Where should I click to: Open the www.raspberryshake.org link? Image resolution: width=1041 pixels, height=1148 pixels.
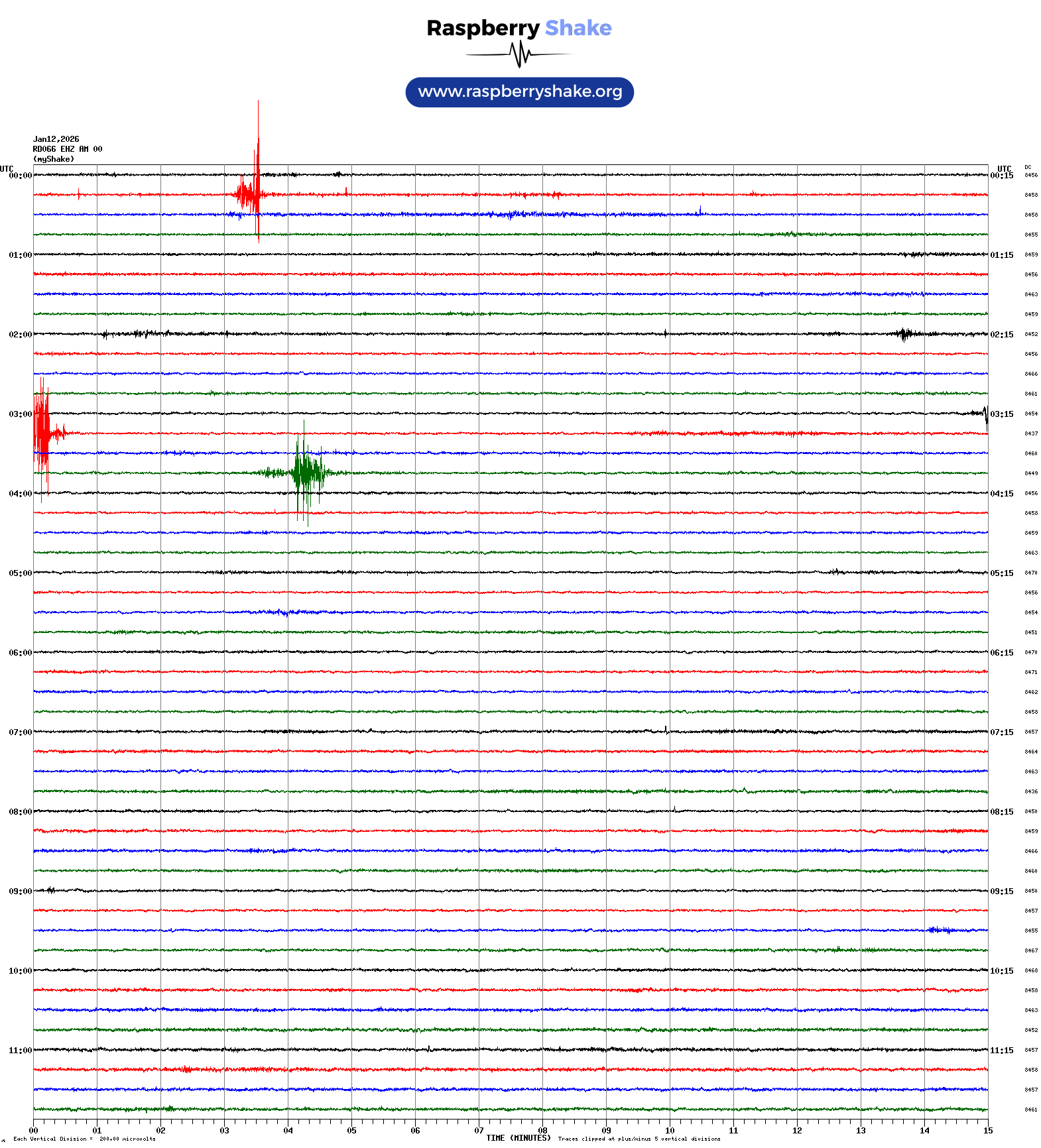tap(519, 92)
